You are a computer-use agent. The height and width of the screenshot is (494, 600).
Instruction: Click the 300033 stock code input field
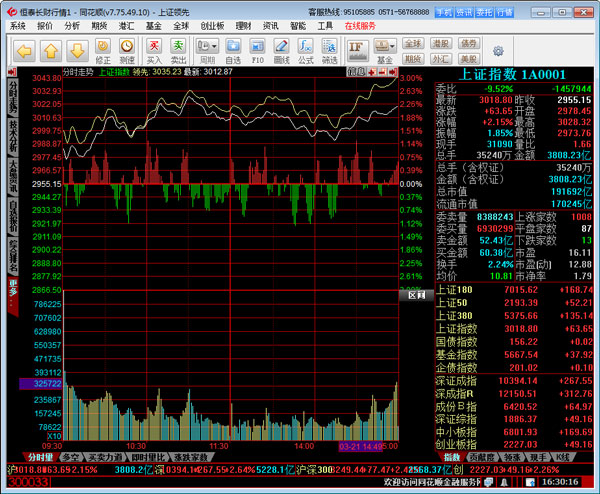click(x=29, y=482)
